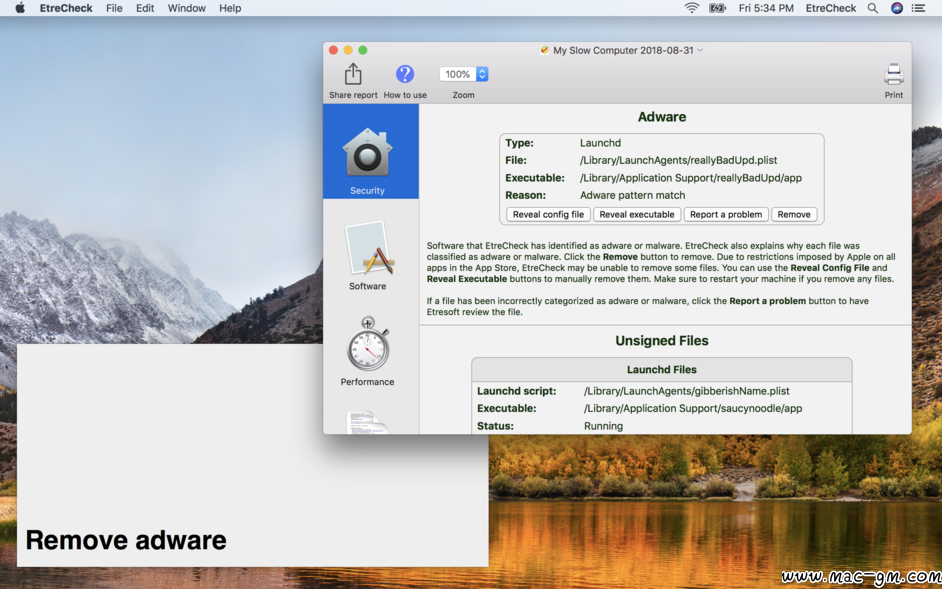Click the clock showing Fri 5:34 PM
Screen dimensions: 942x589
[x=766, y=8]
